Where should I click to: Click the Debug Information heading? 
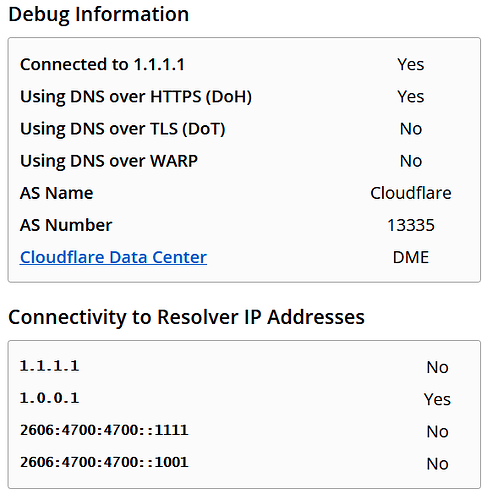(x=99, y=14)
